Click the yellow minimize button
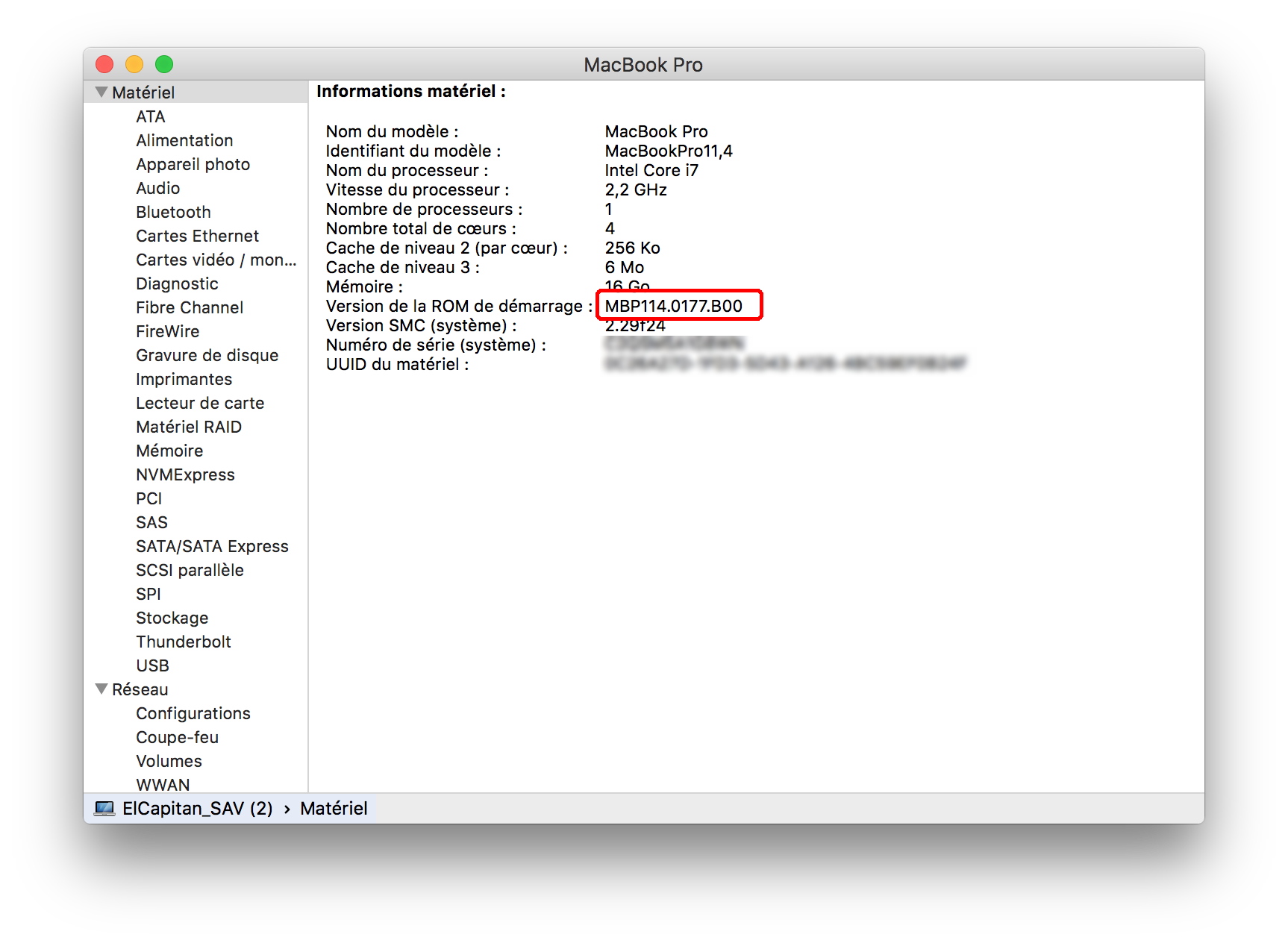 [x=134, y=64]
